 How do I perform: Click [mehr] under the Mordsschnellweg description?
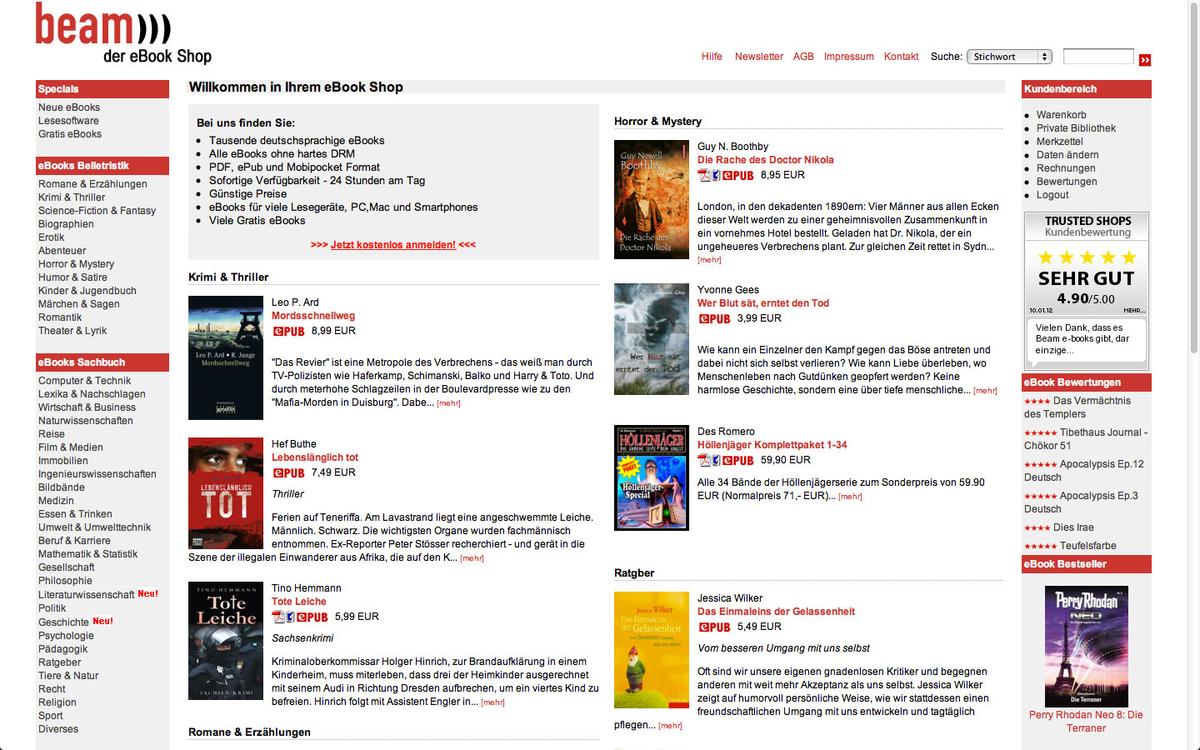pos(448,404)
